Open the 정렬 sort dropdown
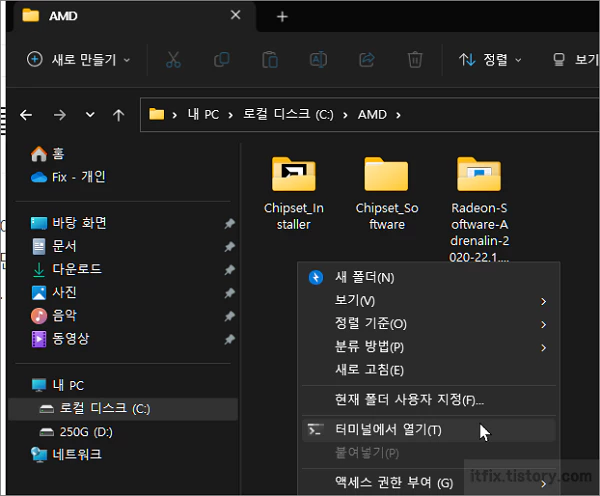600x496 pixels. (x=490, y=60)
